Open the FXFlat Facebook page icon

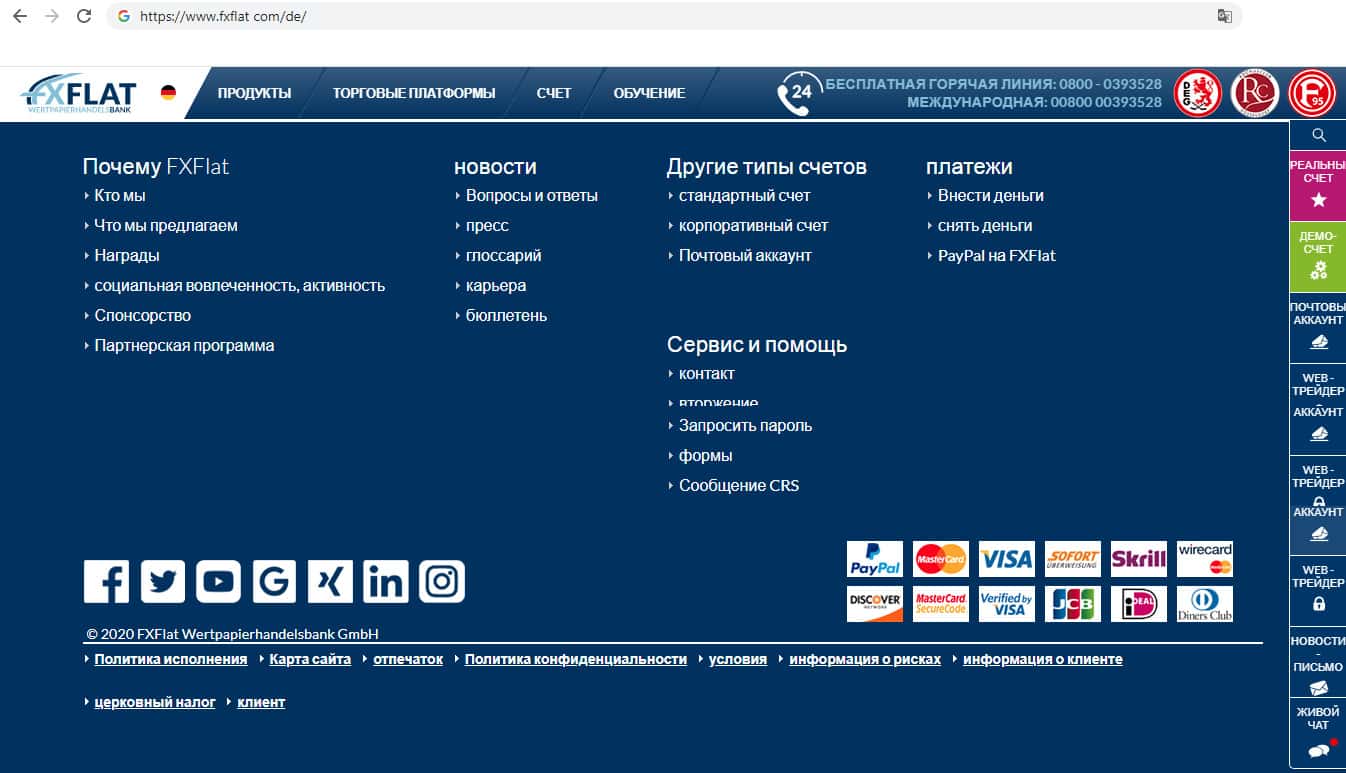point(106,582)
